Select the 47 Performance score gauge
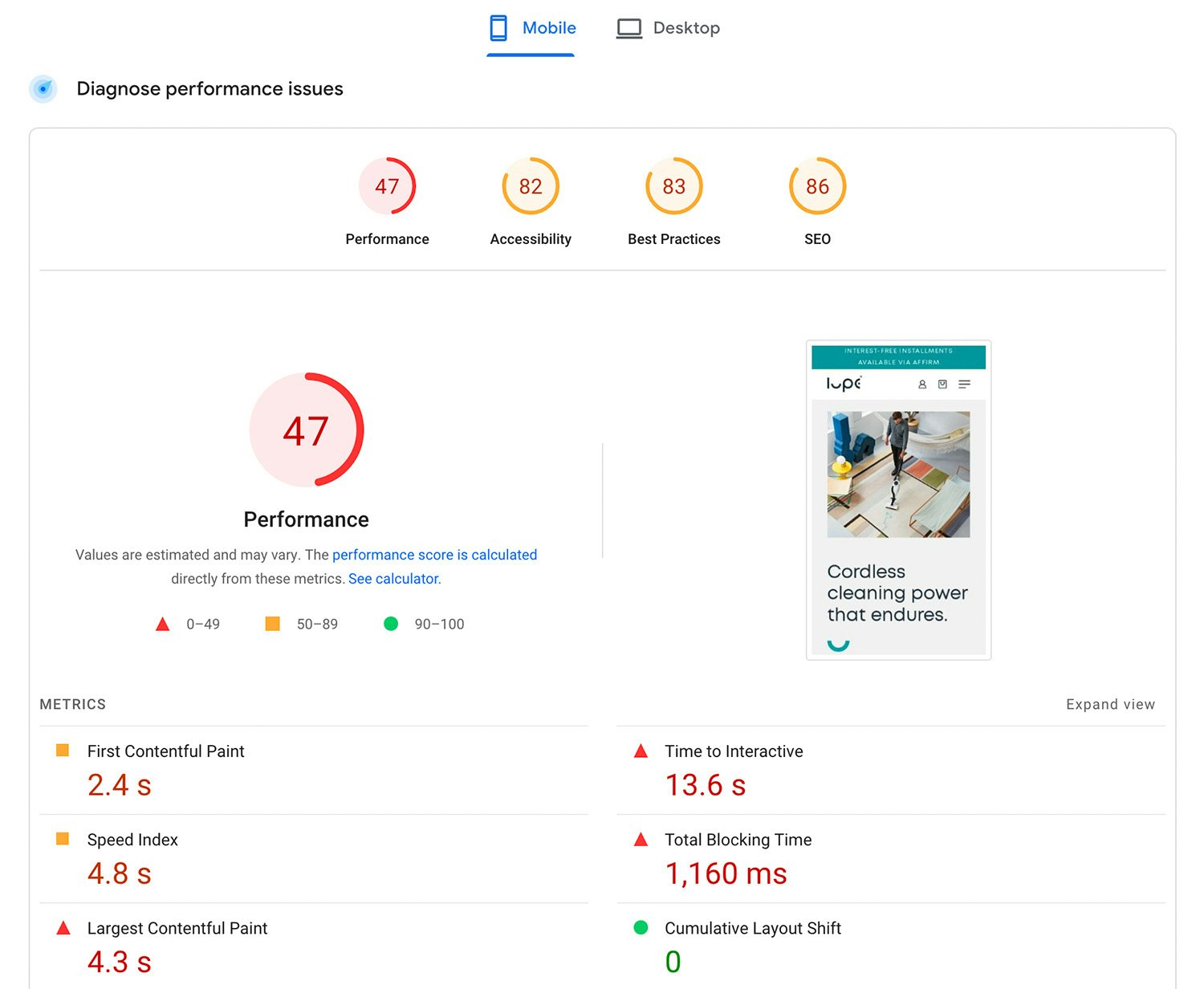Viewport: 1204px width, 989px height. coord(387,186)
